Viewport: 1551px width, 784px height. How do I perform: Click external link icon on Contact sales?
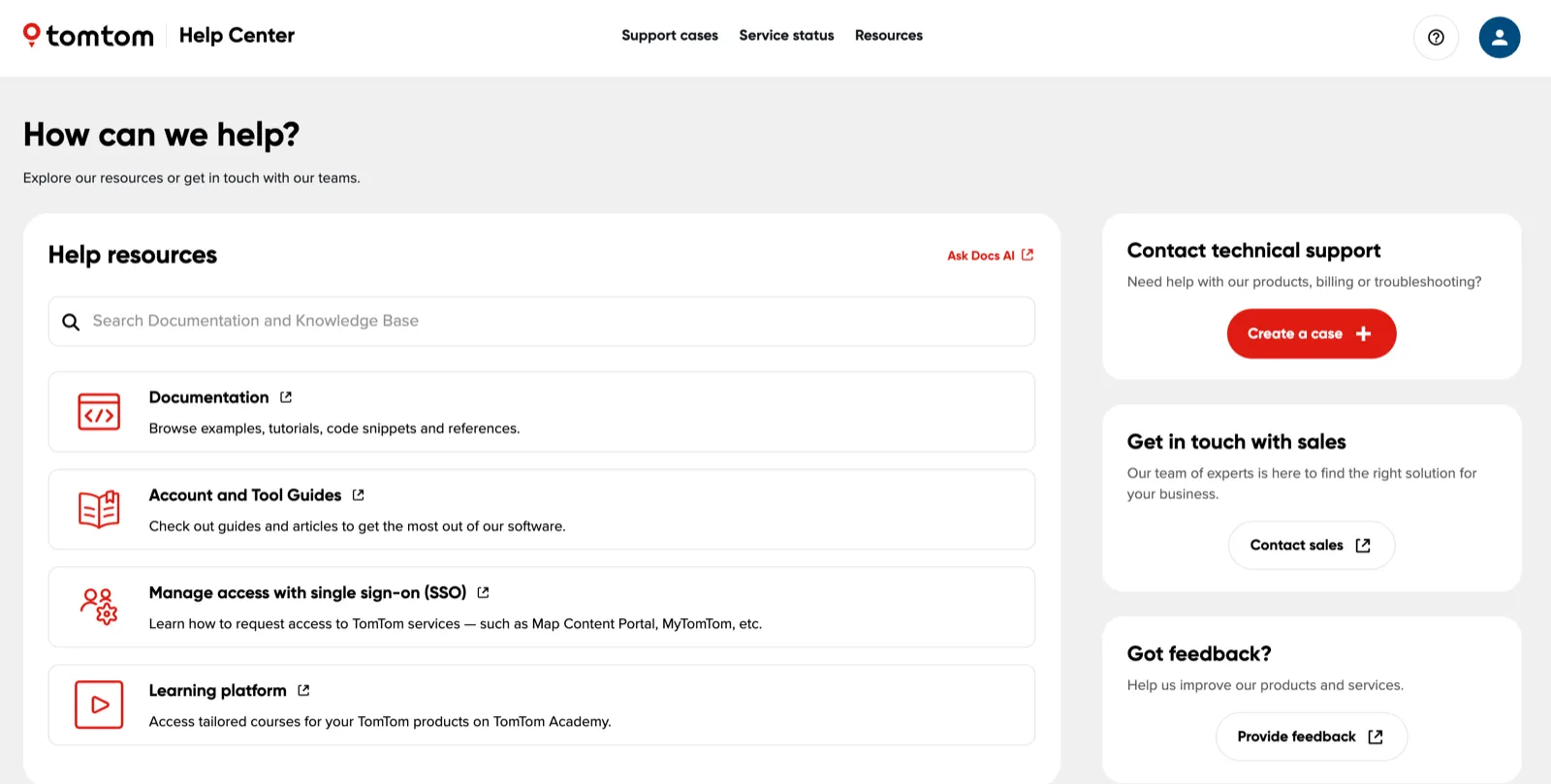pos(1363,546)
